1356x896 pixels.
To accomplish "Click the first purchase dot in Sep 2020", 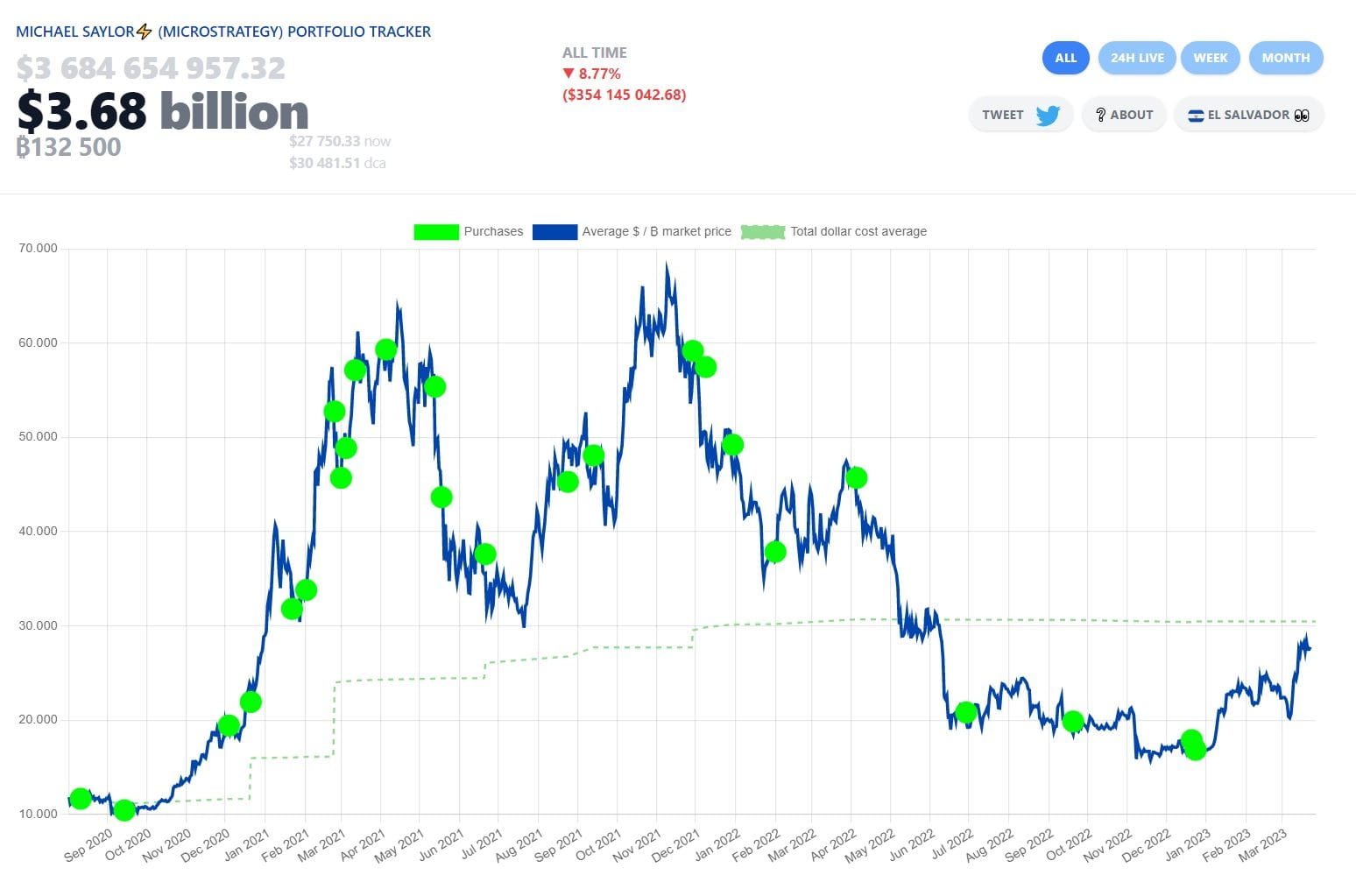I will coord(80,799).
